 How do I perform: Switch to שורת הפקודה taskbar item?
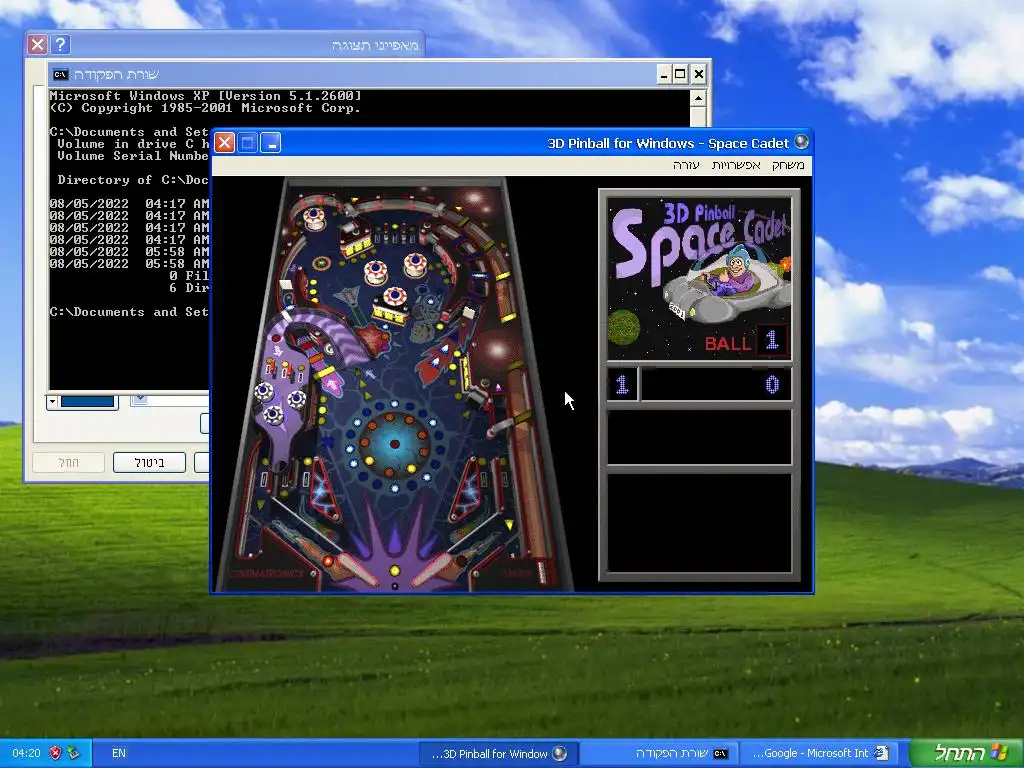(660, 753)
